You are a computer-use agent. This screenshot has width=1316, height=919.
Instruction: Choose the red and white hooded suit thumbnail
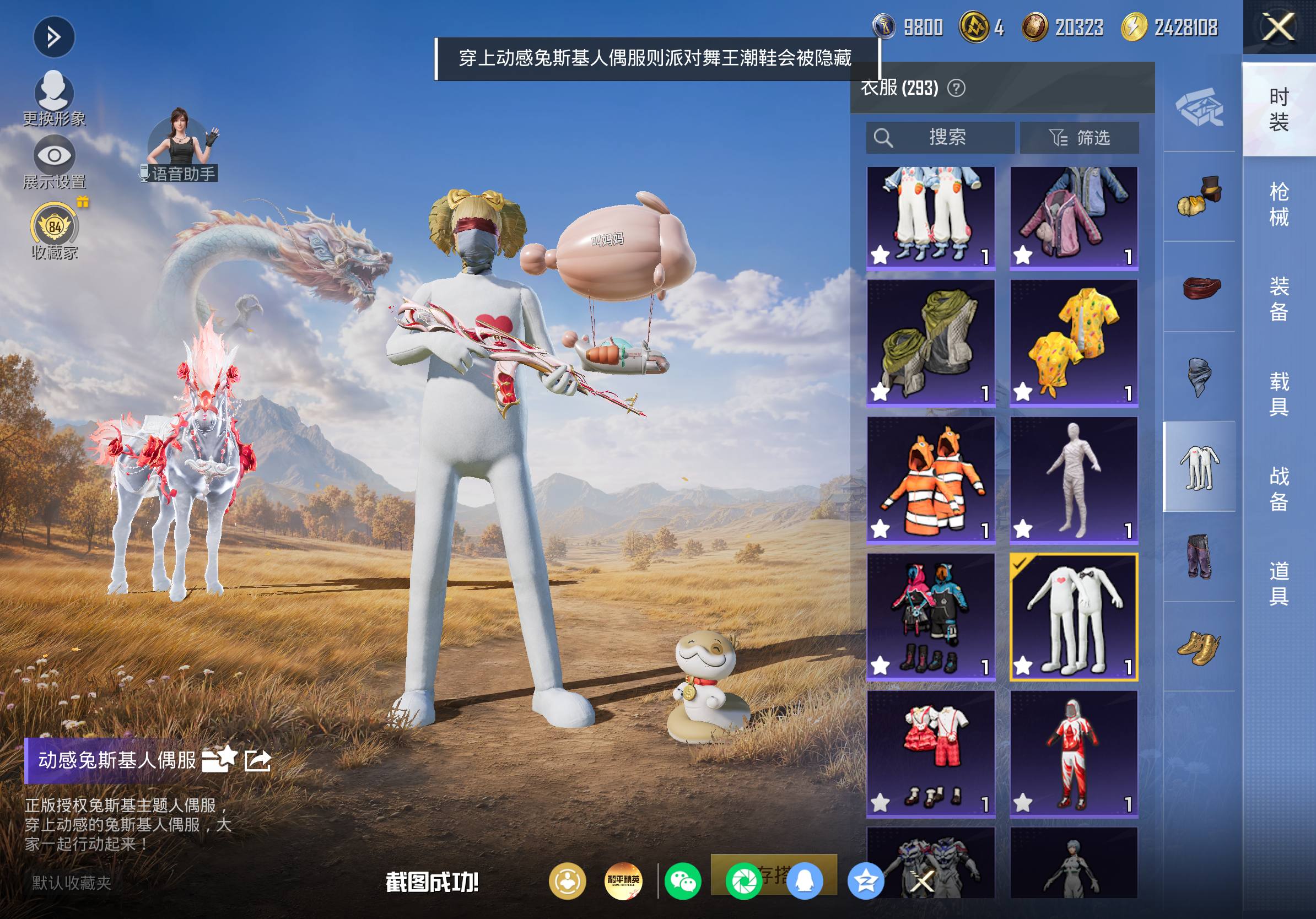[x=1074, y=753]
